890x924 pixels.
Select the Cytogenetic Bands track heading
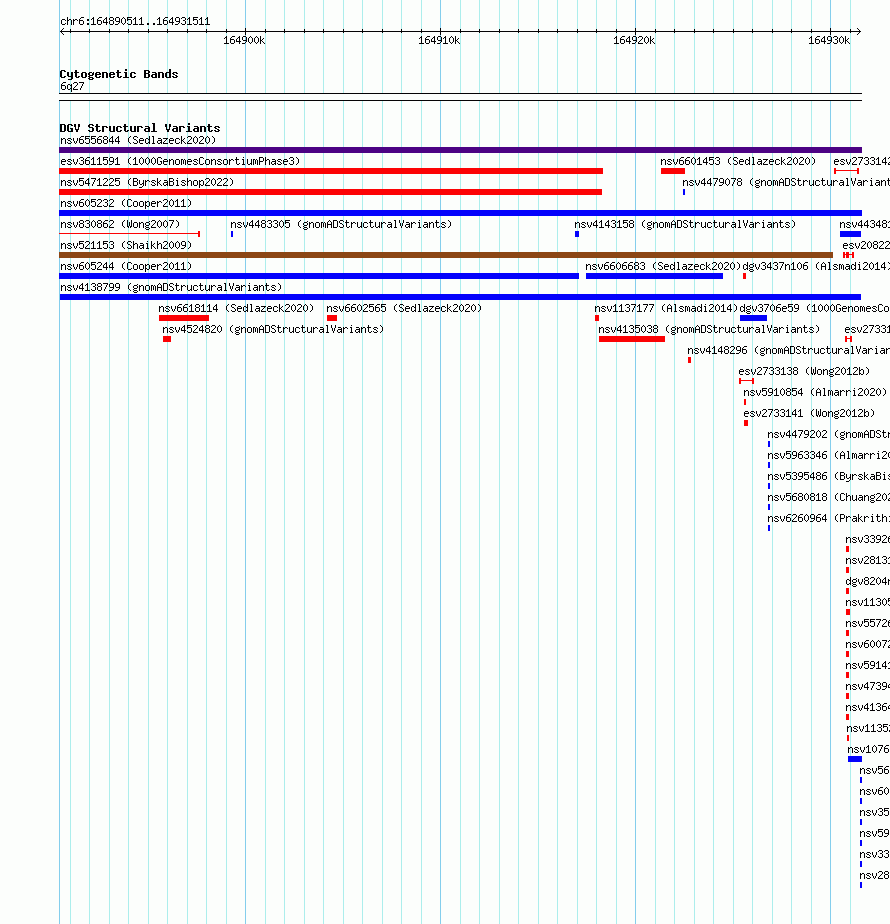click(x=118, y=74)
